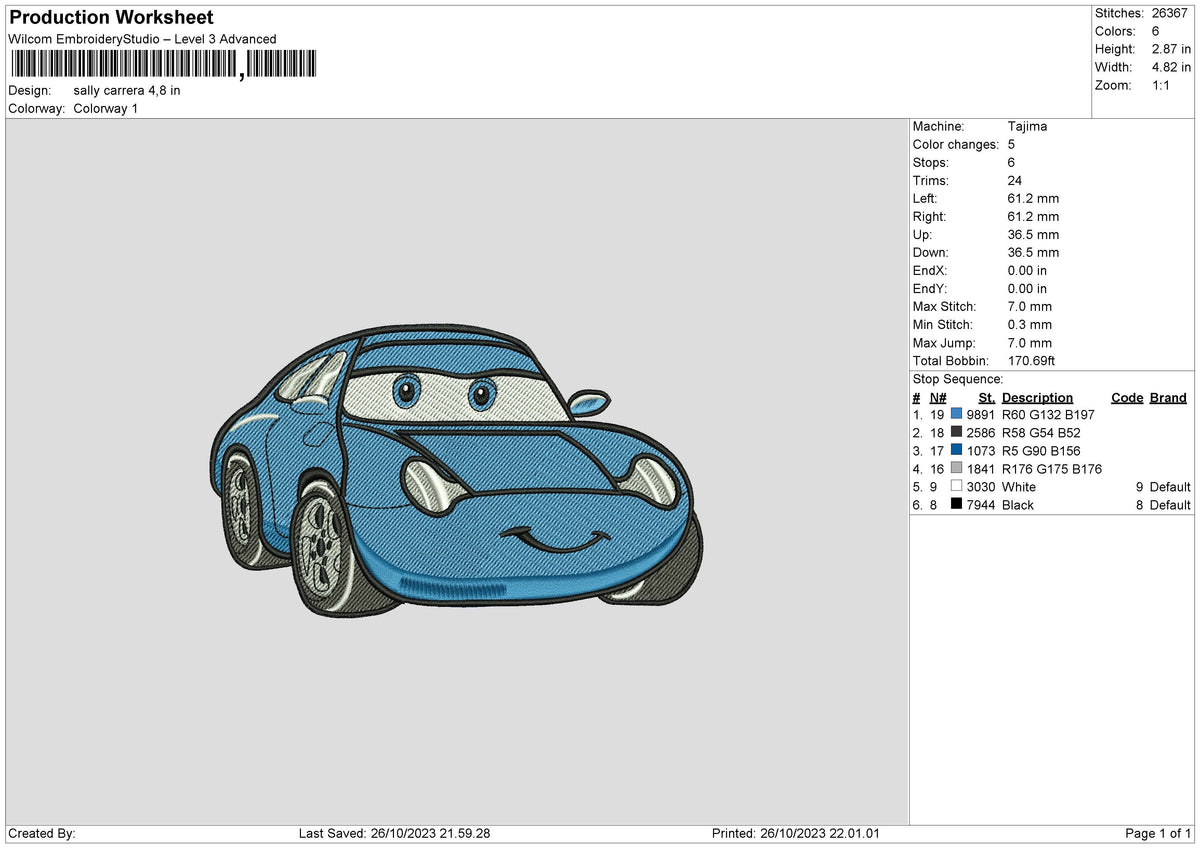Screen dimensions: 1200x848
Task: Click the 'Created By:' footer label
Action: pos(42,833)
